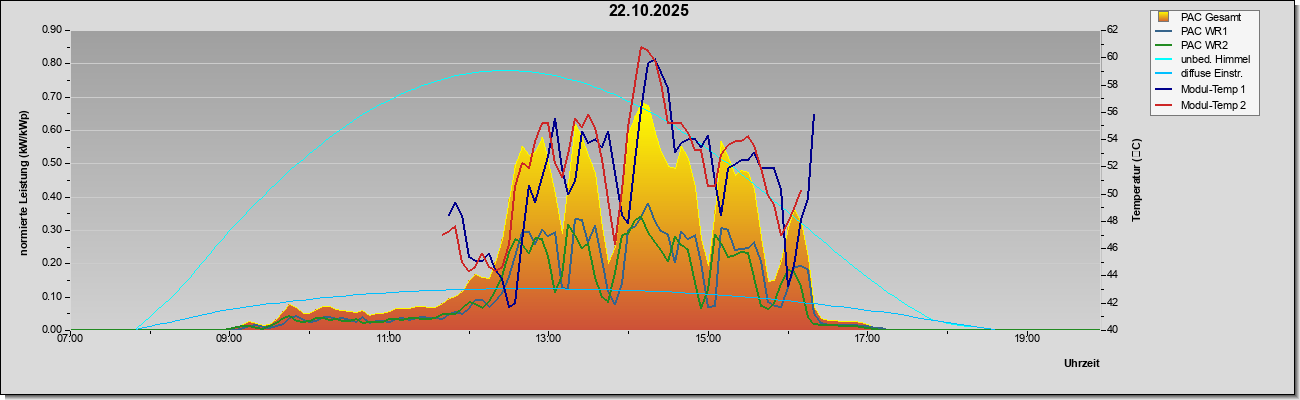Click the 0.10 power axis value
The height and width of the screenshot is (400, 1300).
pyautogui.click(x=52, y=297)
